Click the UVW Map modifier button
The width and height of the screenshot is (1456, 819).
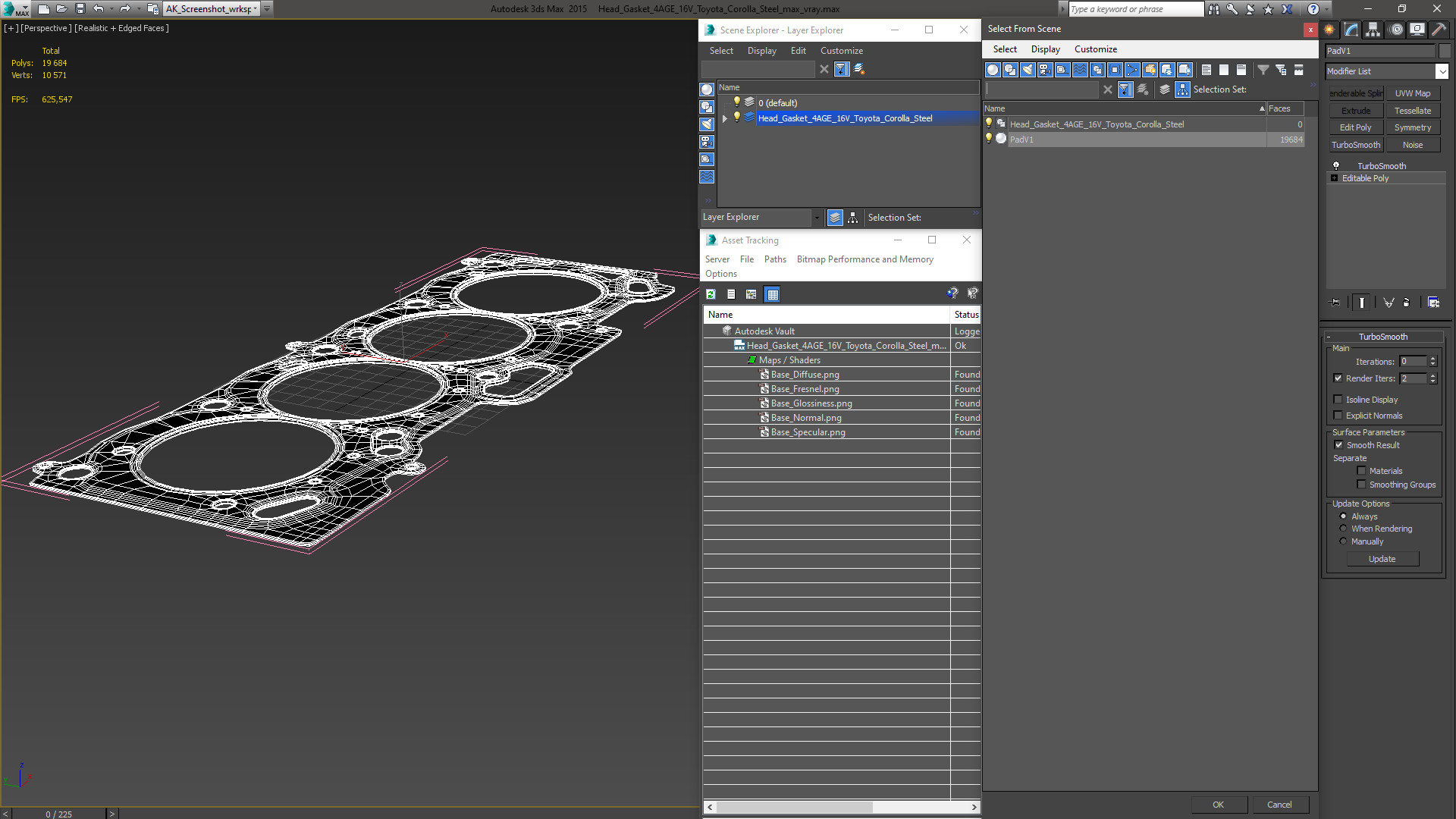pyautogui.click(x=1412, y=93)
